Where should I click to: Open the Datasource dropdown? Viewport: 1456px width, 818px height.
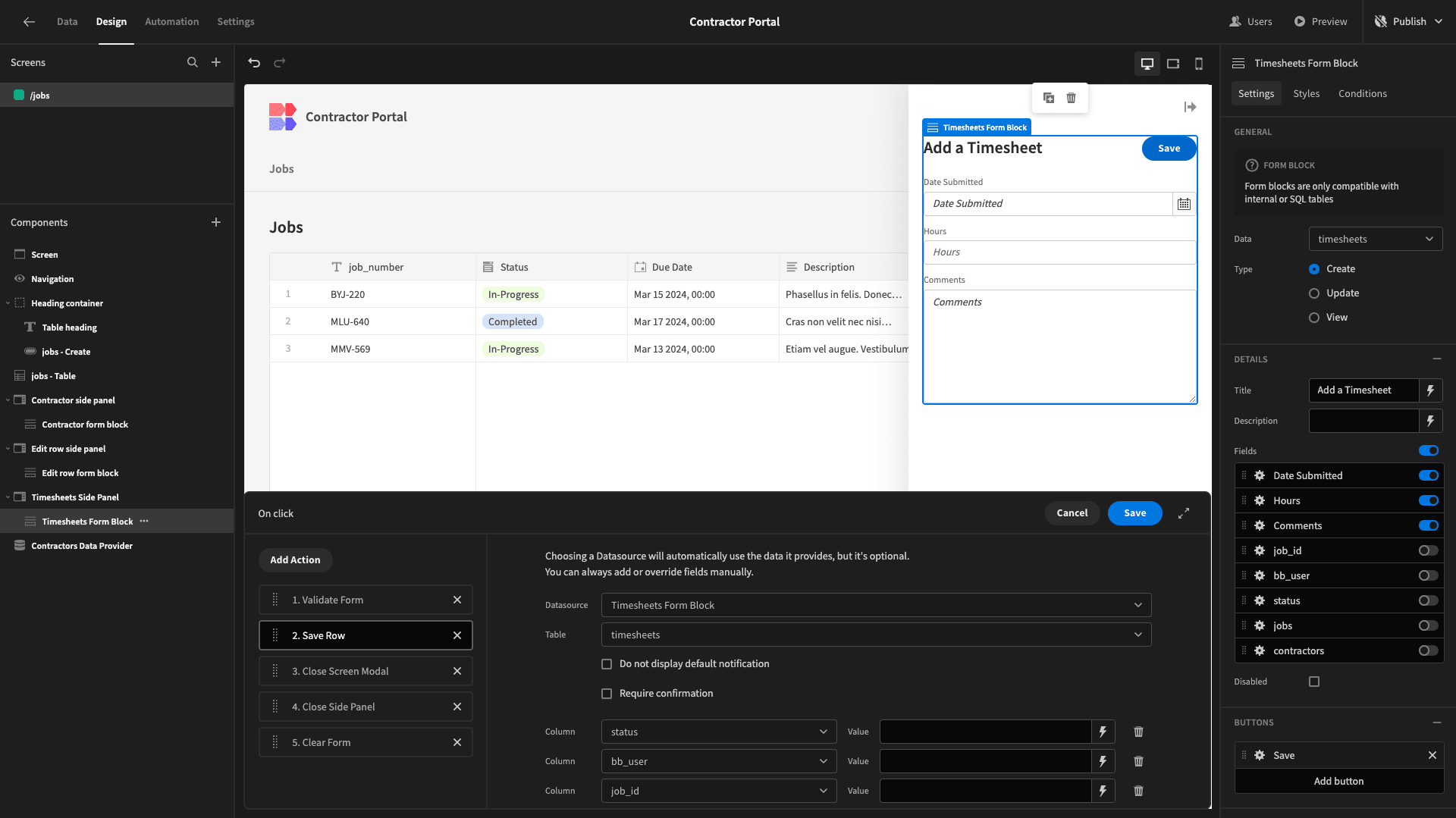(876, 605)
